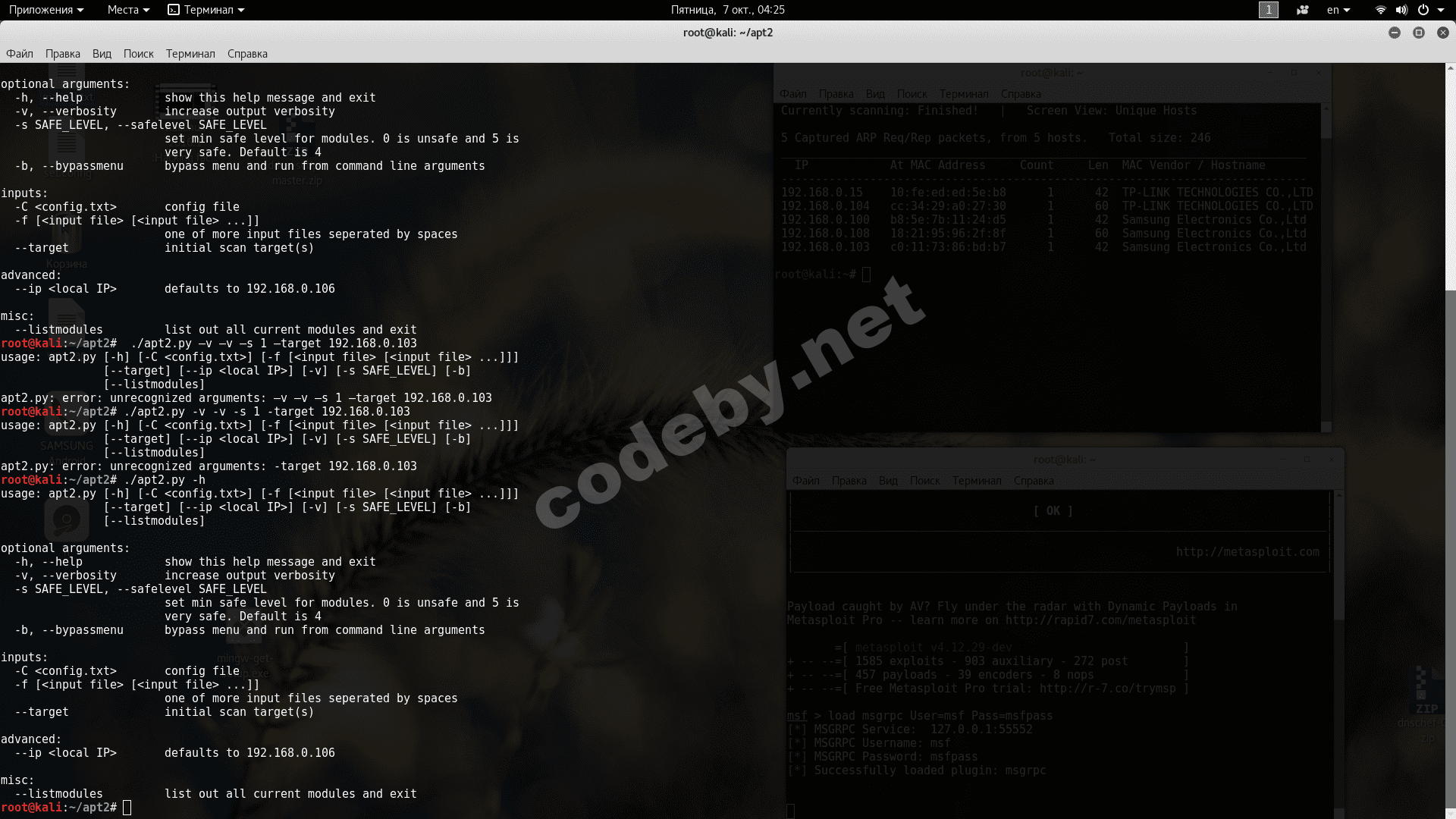Click MSGRPC Service 127.0.0.1:55552 line
The height and width of the screenshot is (819, 1456).
(x=910, y=730)
